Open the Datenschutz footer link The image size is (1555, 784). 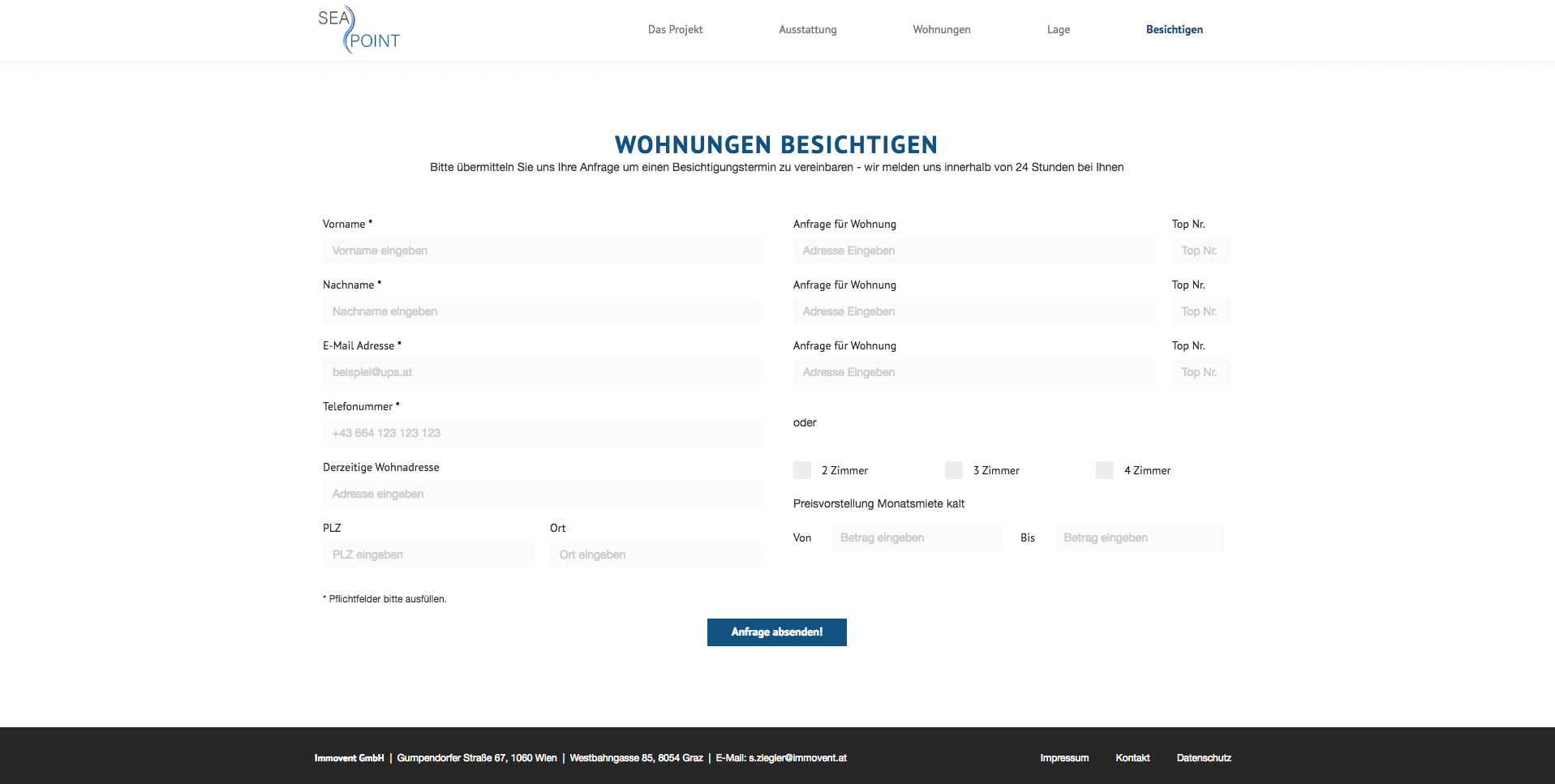pos(1204,758)
